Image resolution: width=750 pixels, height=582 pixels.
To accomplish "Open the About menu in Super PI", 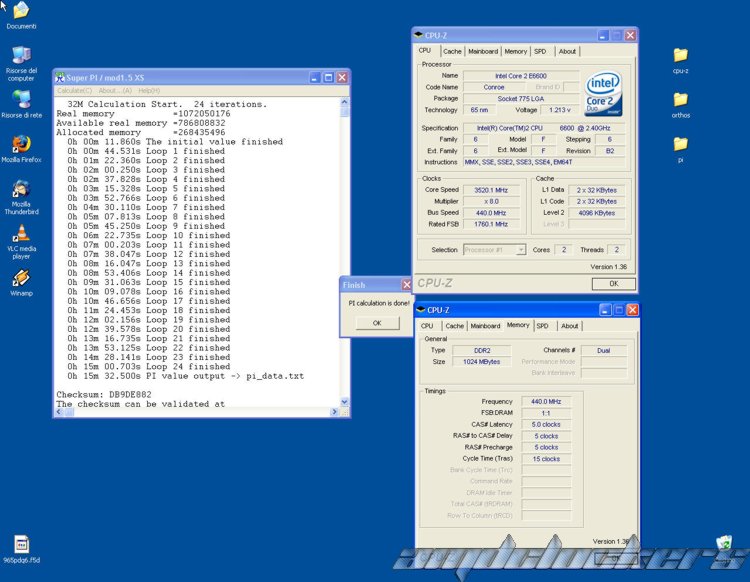I will [x=111, y=91].
